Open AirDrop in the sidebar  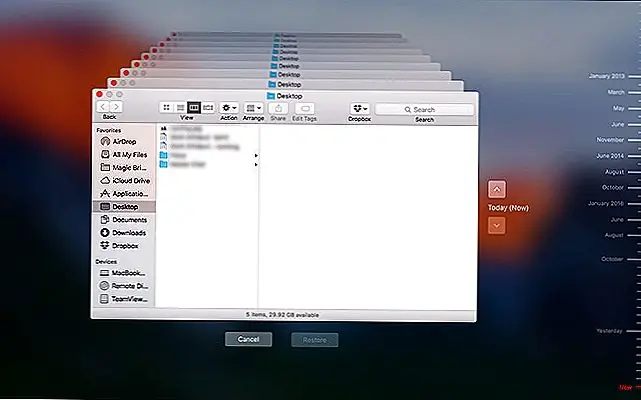(x=124, y=142)
